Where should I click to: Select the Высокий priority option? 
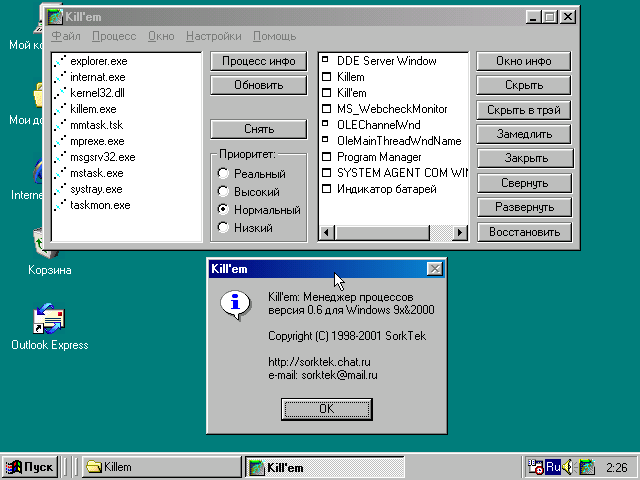(x=223, y=193)
